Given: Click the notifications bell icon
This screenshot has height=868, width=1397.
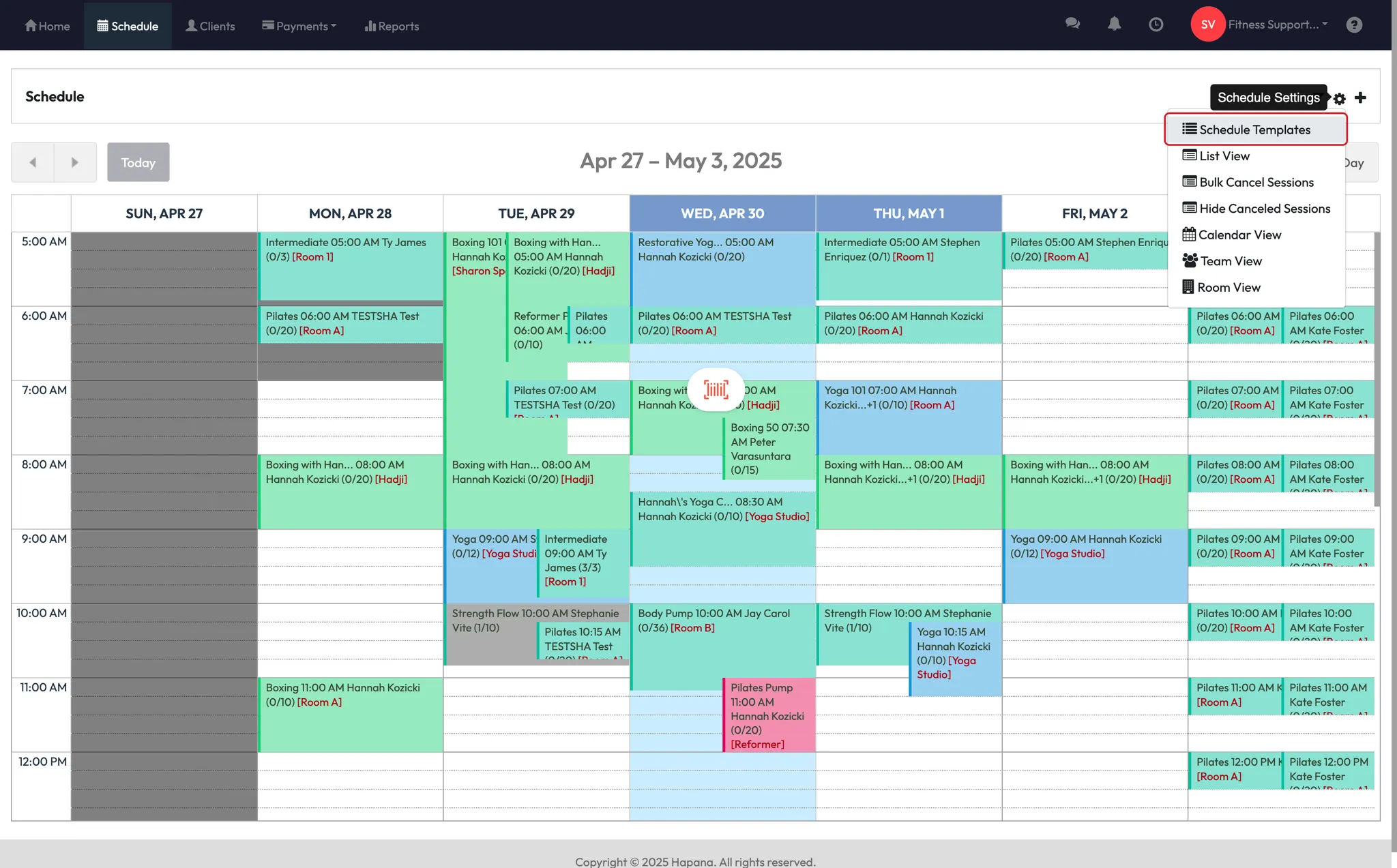Looking at the screenshot, I should [1114, 24].
